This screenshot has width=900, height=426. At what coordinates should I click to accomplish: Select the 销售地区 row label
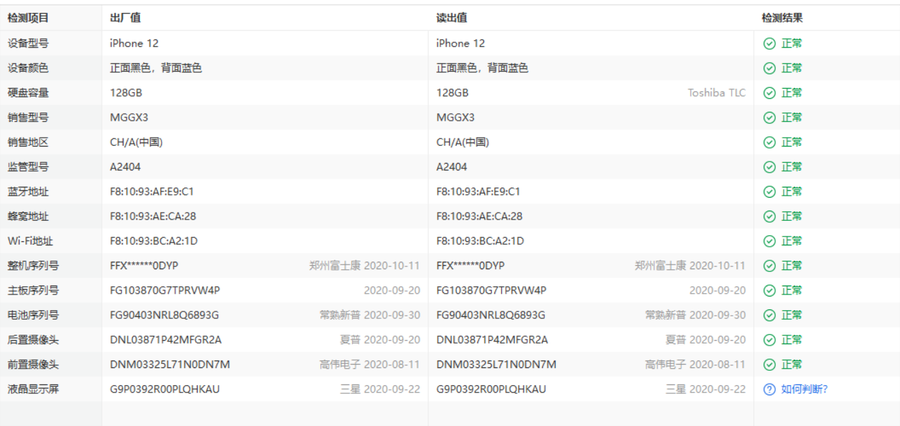point(28,142)
